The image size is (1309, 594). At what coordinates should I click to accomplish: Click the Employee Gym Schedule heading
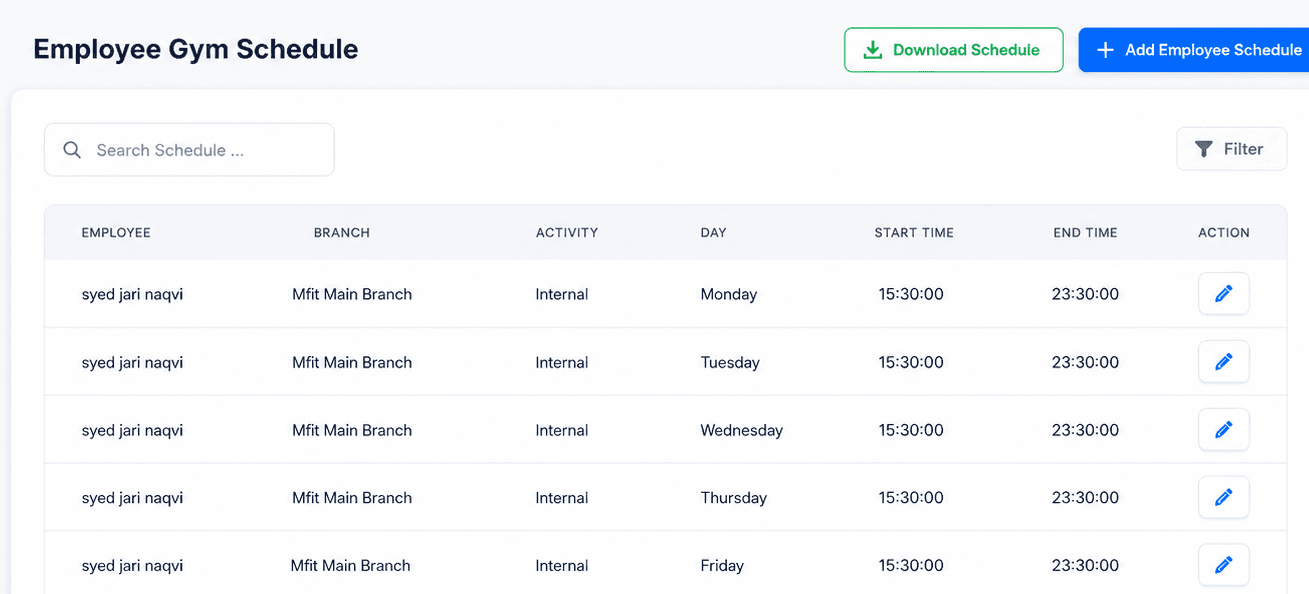(196, 49)
